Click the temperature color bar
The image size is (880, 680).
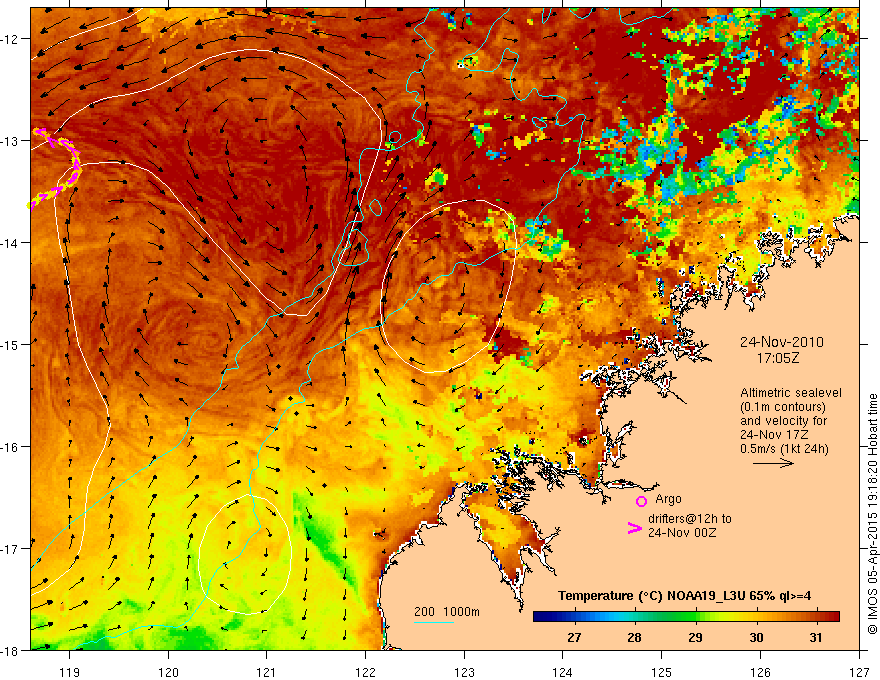pyautogui.click(x=686, y=616)
